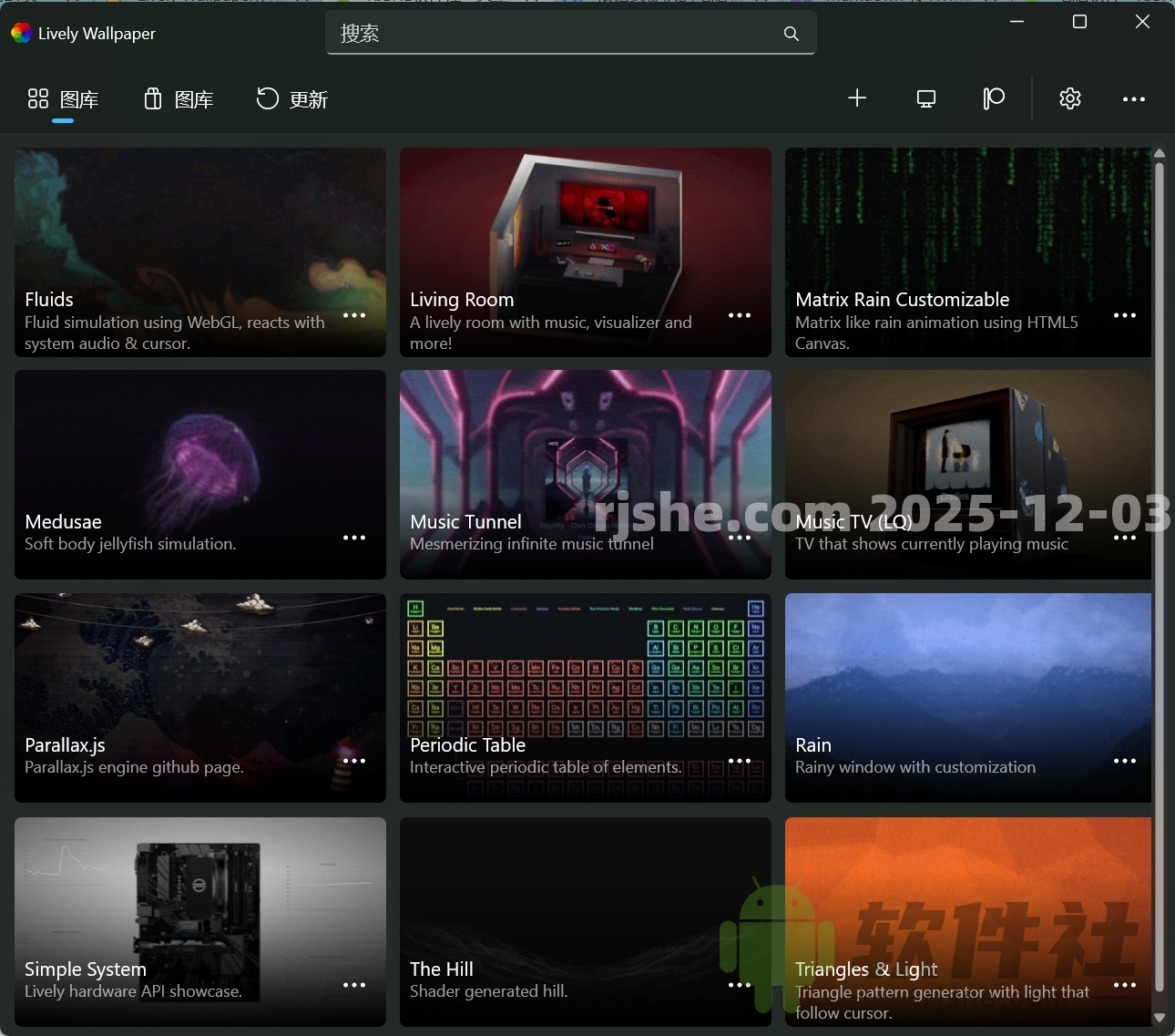This screenshot has width=1175, height=1036.
Task: Select the Periodic Table wallpaper thumbnail
Action: click(x=586, y=674)
